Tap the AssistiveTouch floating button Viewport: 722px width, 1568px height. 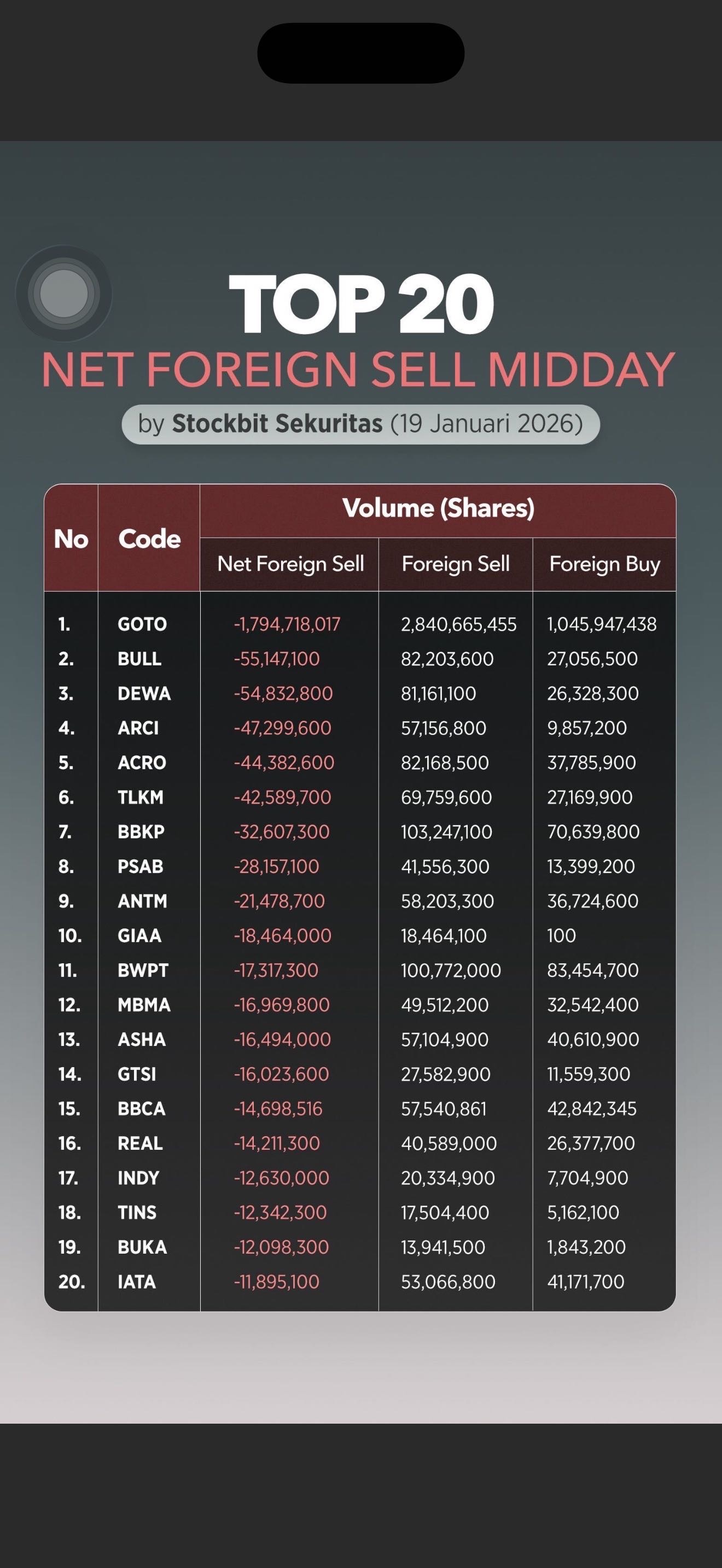point(64,293)
